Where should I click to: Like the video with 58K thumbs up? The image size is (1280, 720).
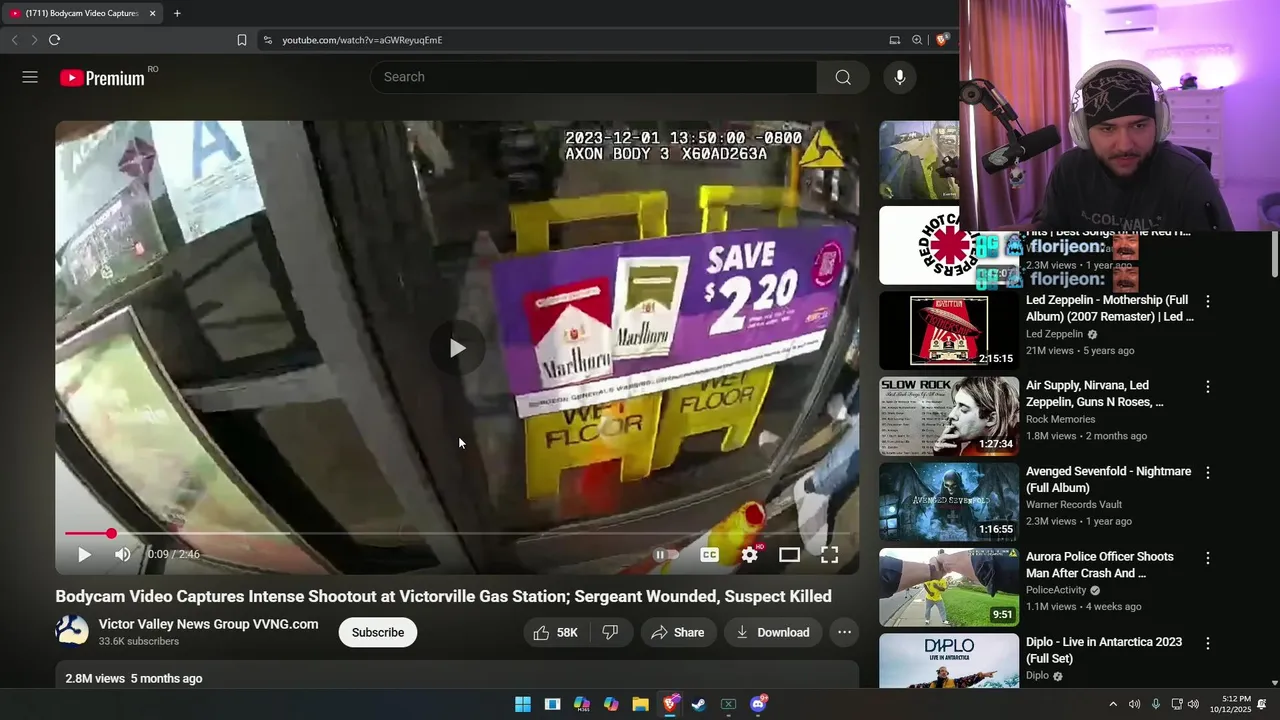[x=556, y=632]
